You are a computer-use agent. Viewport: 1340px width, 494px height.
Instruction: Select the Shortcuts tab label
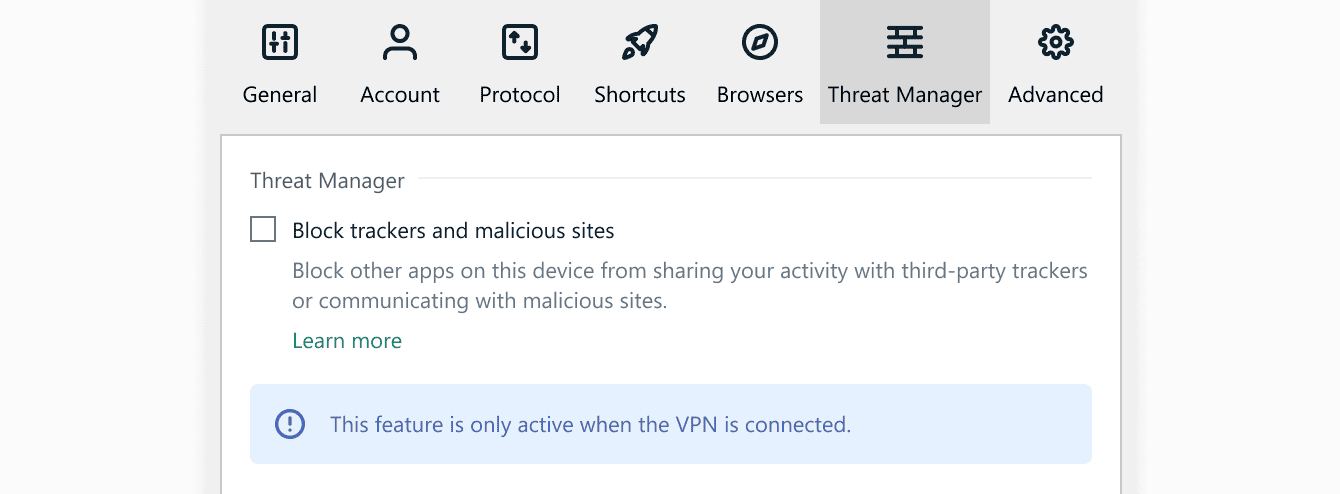tap(640, 95)
